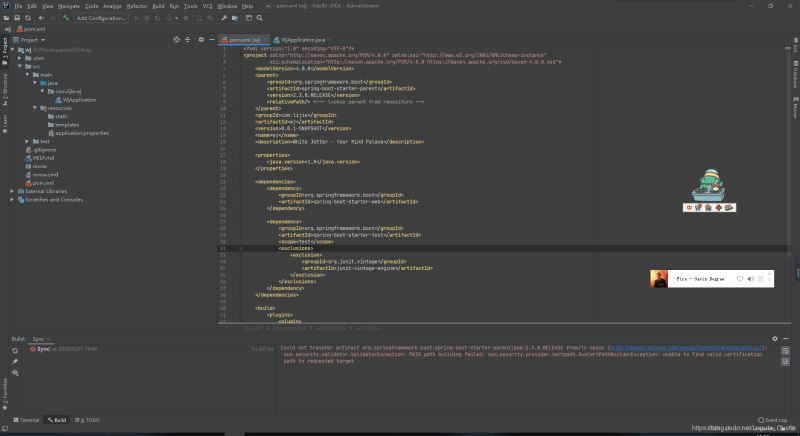Click the locate target icon in Project panel
This screenshot has width=800, height=436.
click(x=176, y=40)
